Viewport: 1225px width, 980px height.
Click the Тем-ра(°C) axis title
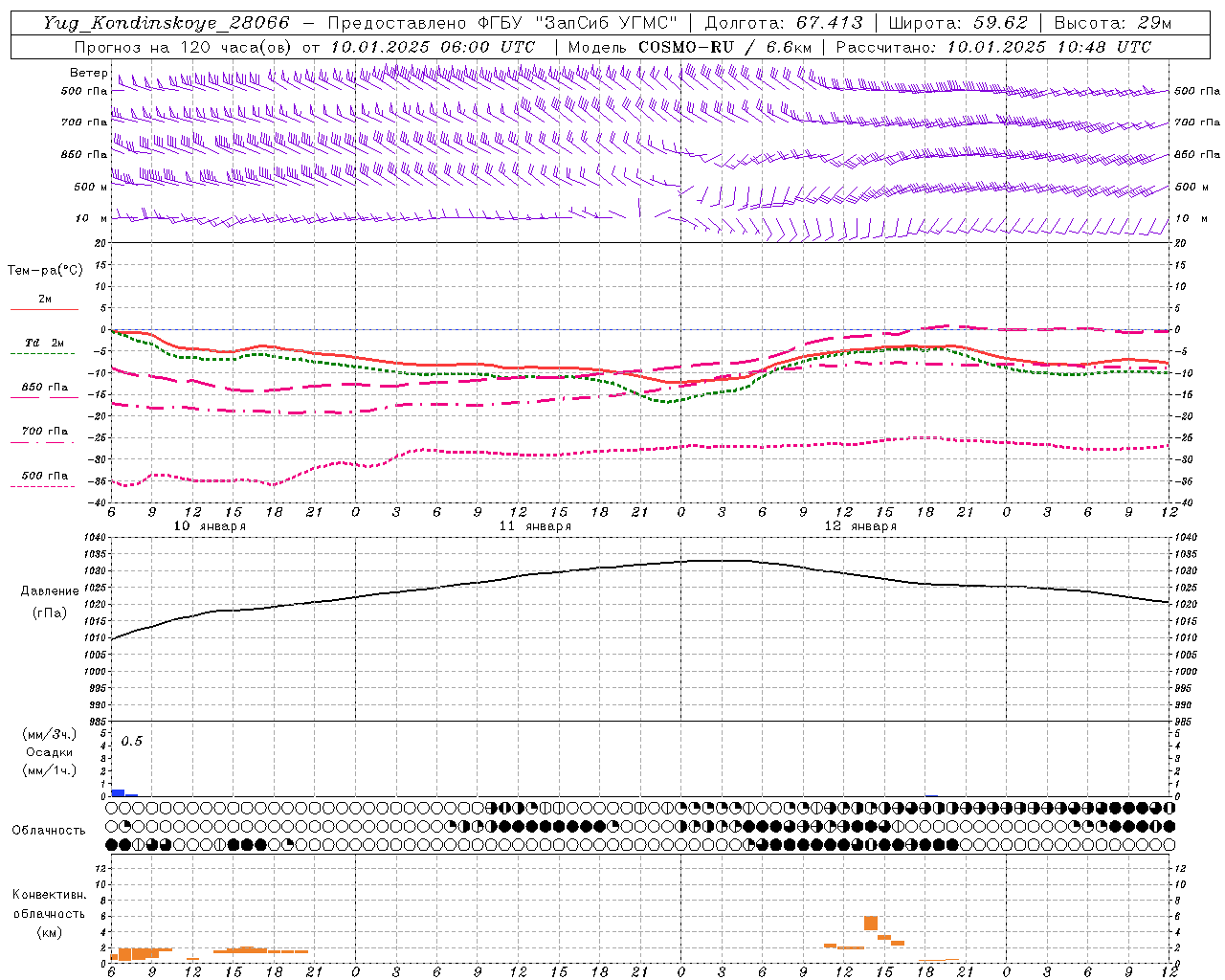coord(45,271)
